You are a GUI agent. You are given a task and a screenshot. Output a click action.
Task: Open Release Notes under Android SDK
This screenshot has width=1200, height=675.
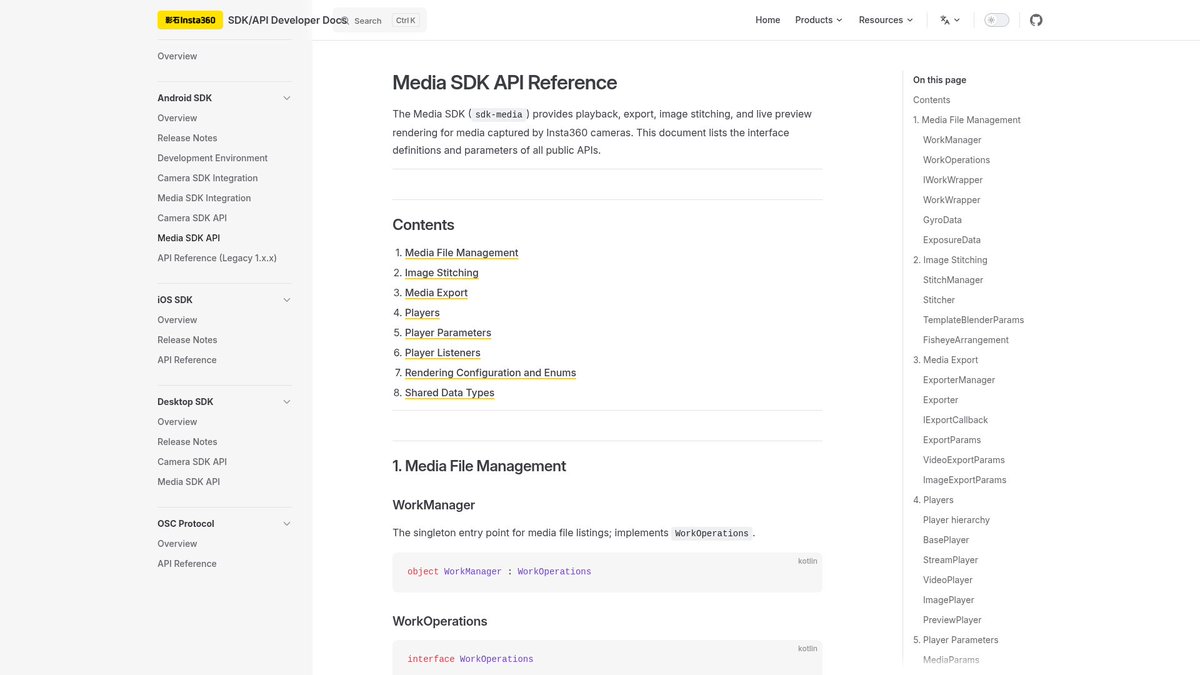tap(187, 138)
